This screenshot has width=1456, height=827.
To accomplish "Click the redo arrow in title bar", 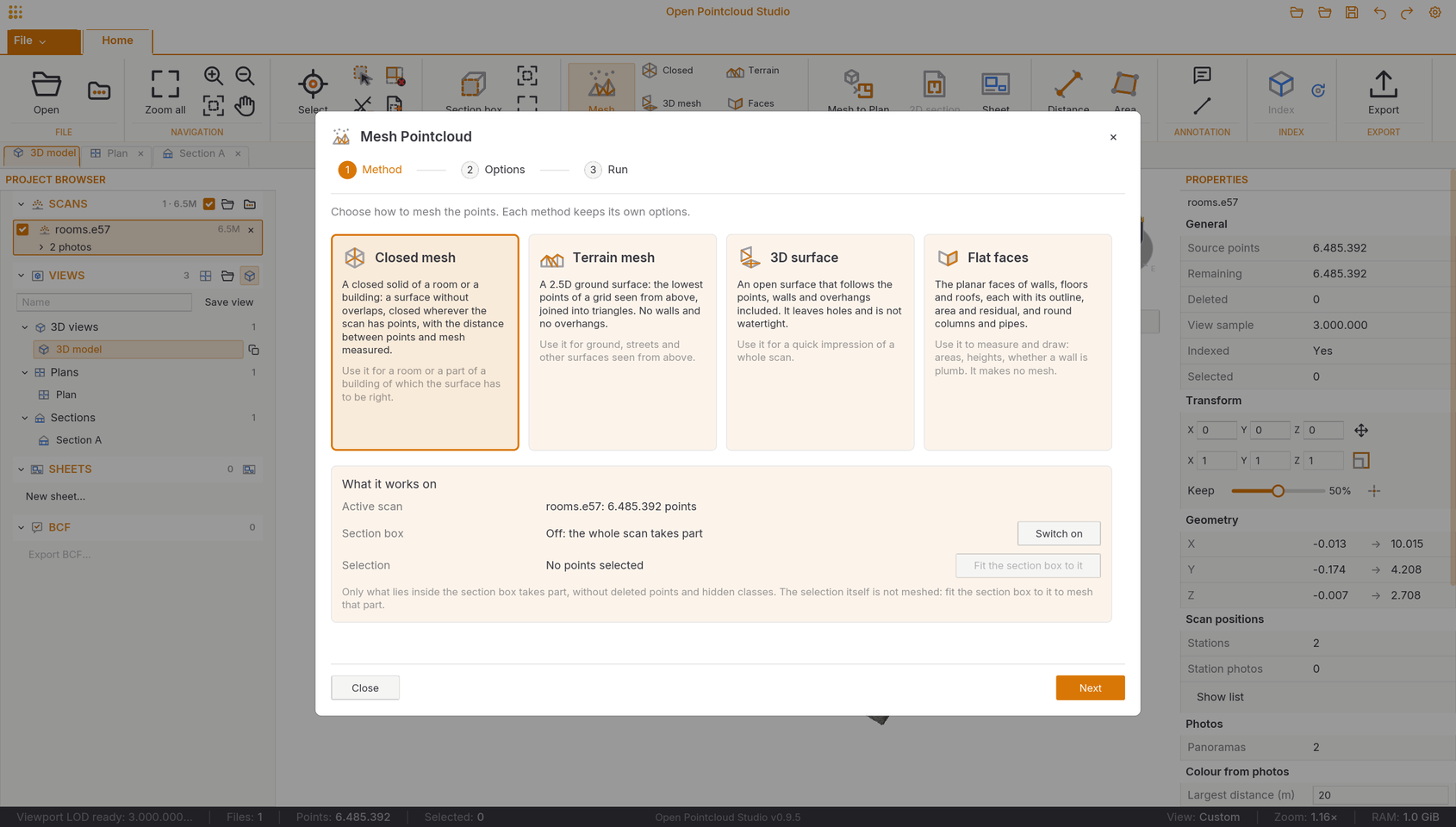I will click(1407, 12).
